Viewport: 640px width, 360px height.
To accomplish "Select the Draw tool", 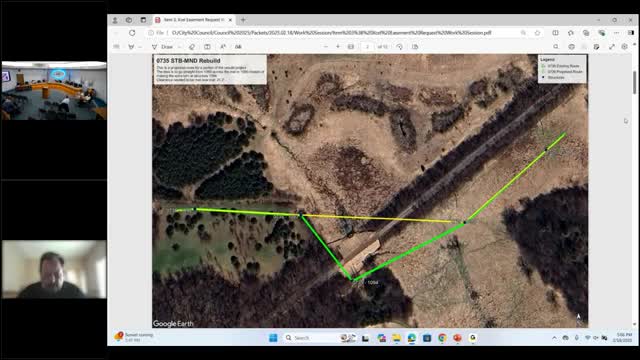I will (162, 47).
